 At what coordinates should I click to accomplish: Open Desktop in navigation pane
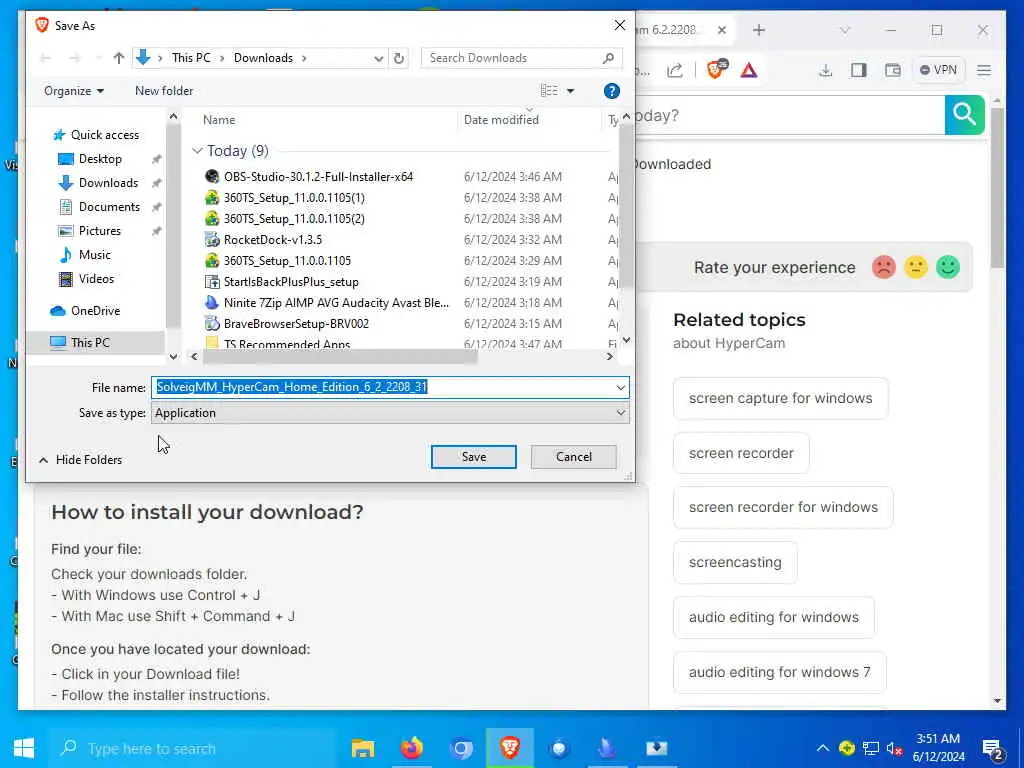[100, 159]
